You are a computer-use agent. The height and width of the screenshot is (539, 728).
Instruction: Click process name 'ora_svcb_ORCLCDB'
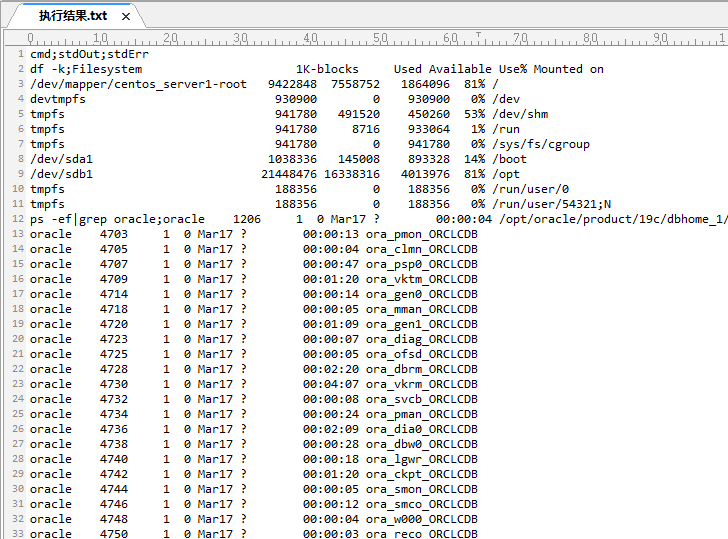422,399
